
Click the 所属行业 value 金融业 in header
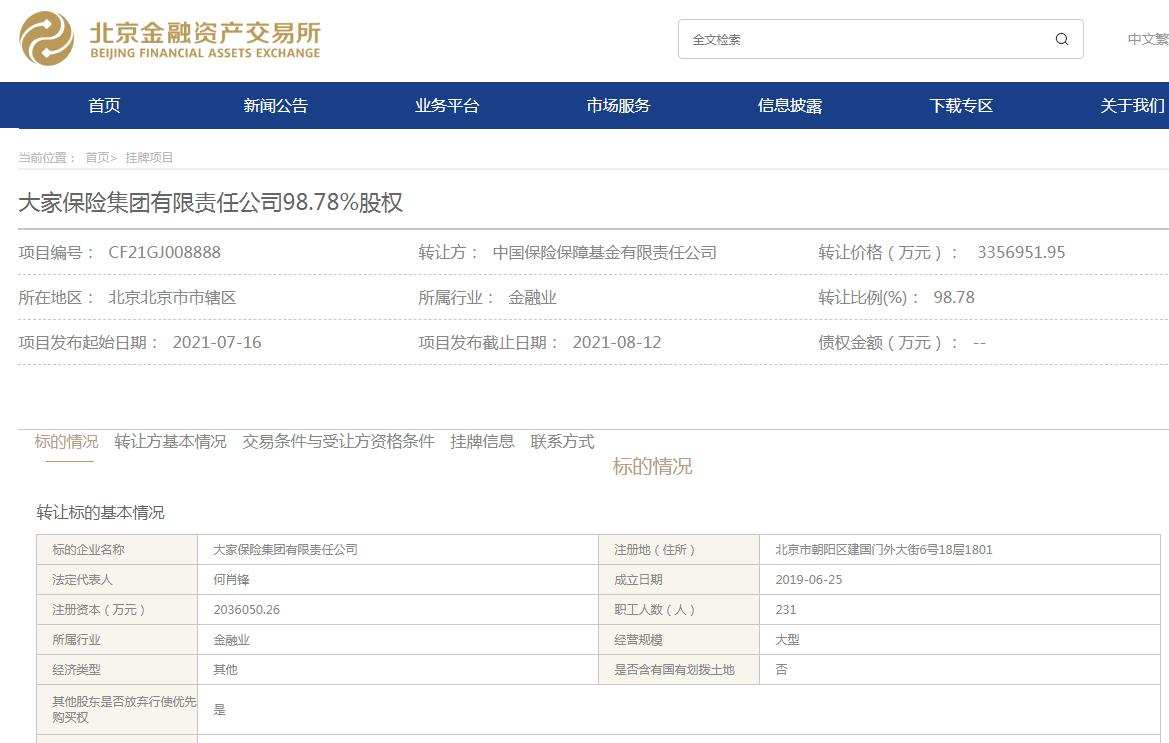(532, 297)
